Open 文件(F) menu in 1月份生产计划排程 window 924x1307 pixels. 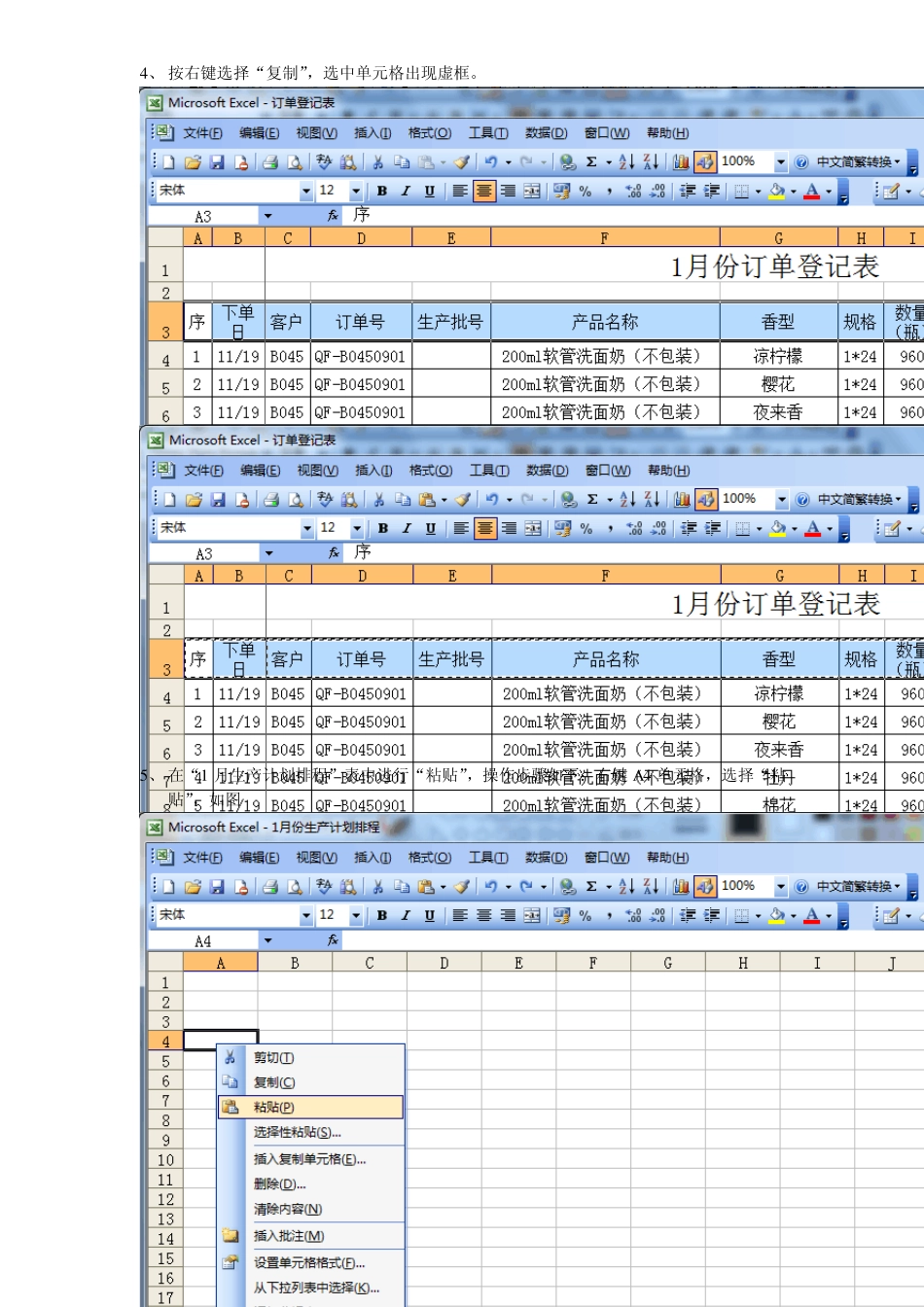pyautogui.click(x=202, y=857)
